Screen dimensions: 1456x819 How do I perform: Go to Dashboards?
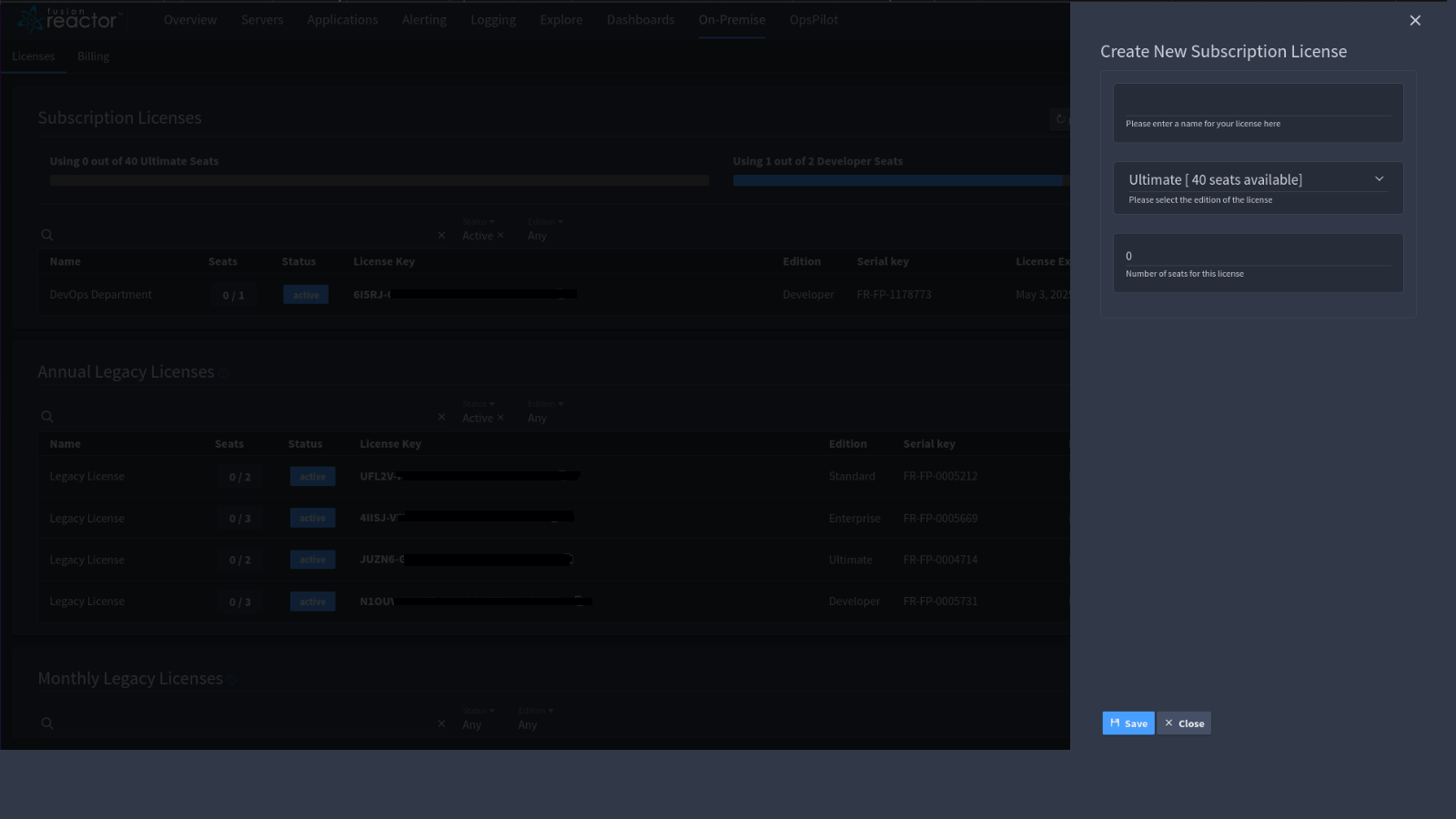pos(641,20)
